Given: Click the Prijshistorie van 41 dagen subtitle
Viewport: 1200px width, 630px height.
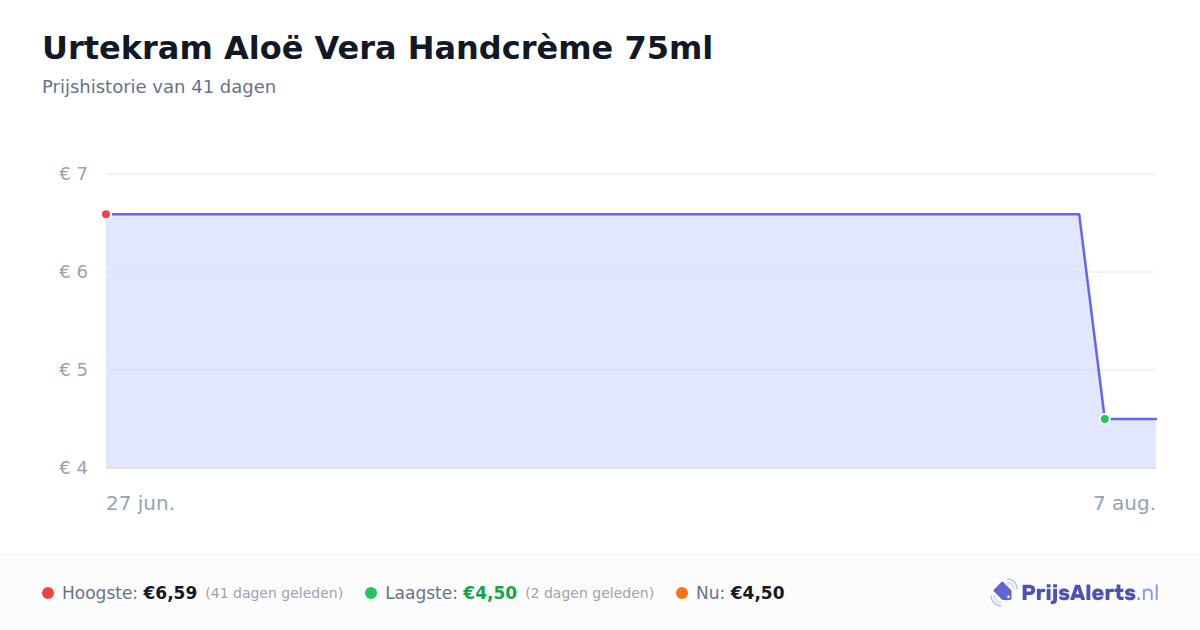Looking at the screenshot, I should [x=159, y=87].
